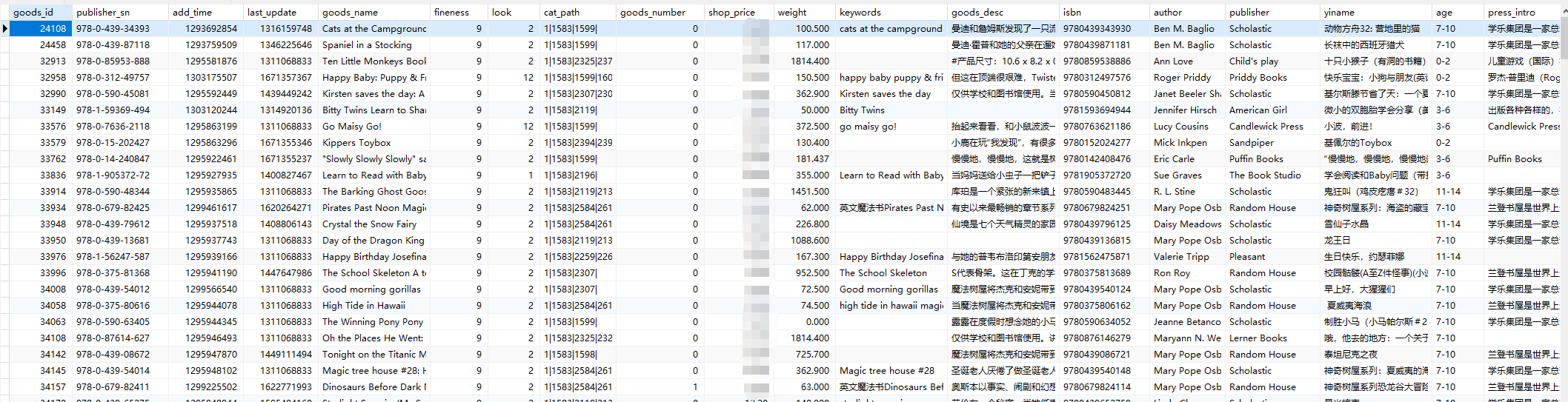The image size is (1568, 402).
Task: Click publisher_sn cell 978-1-905372-72
Action: tap(120, 175)
